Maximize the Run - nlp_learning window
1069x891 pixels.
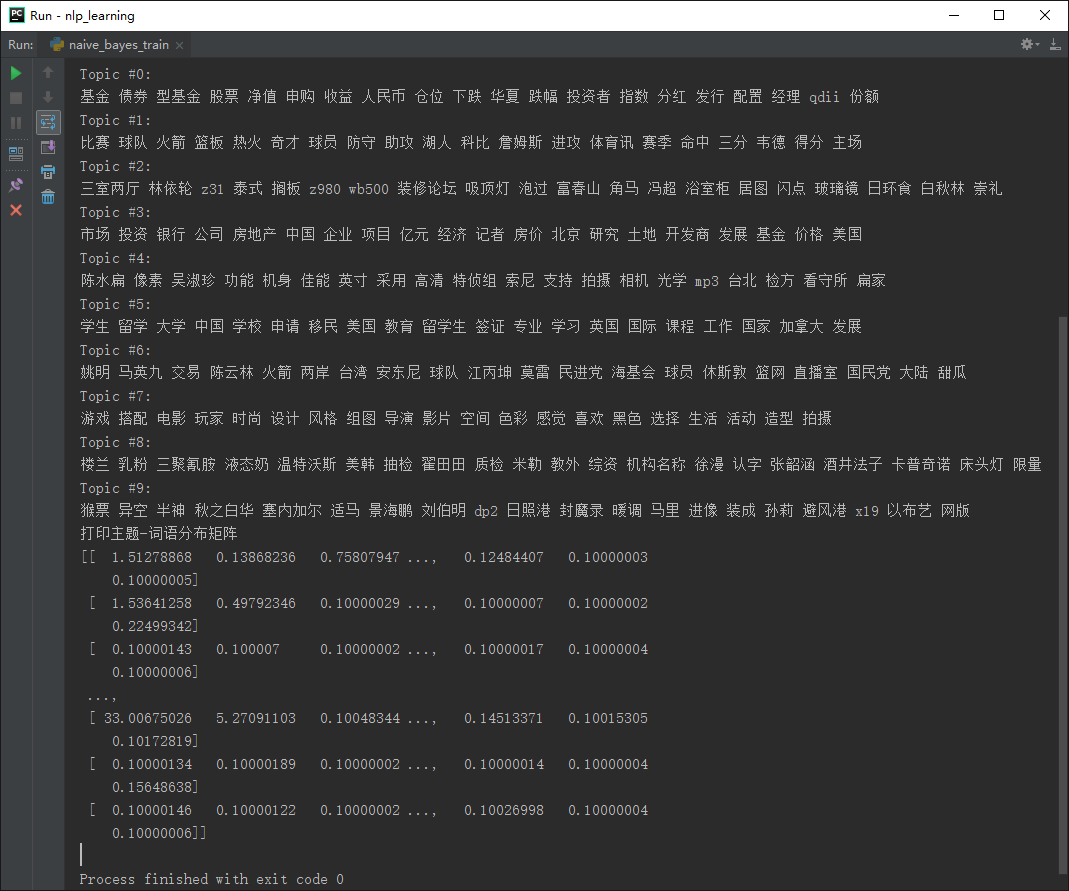coord(999,15)
